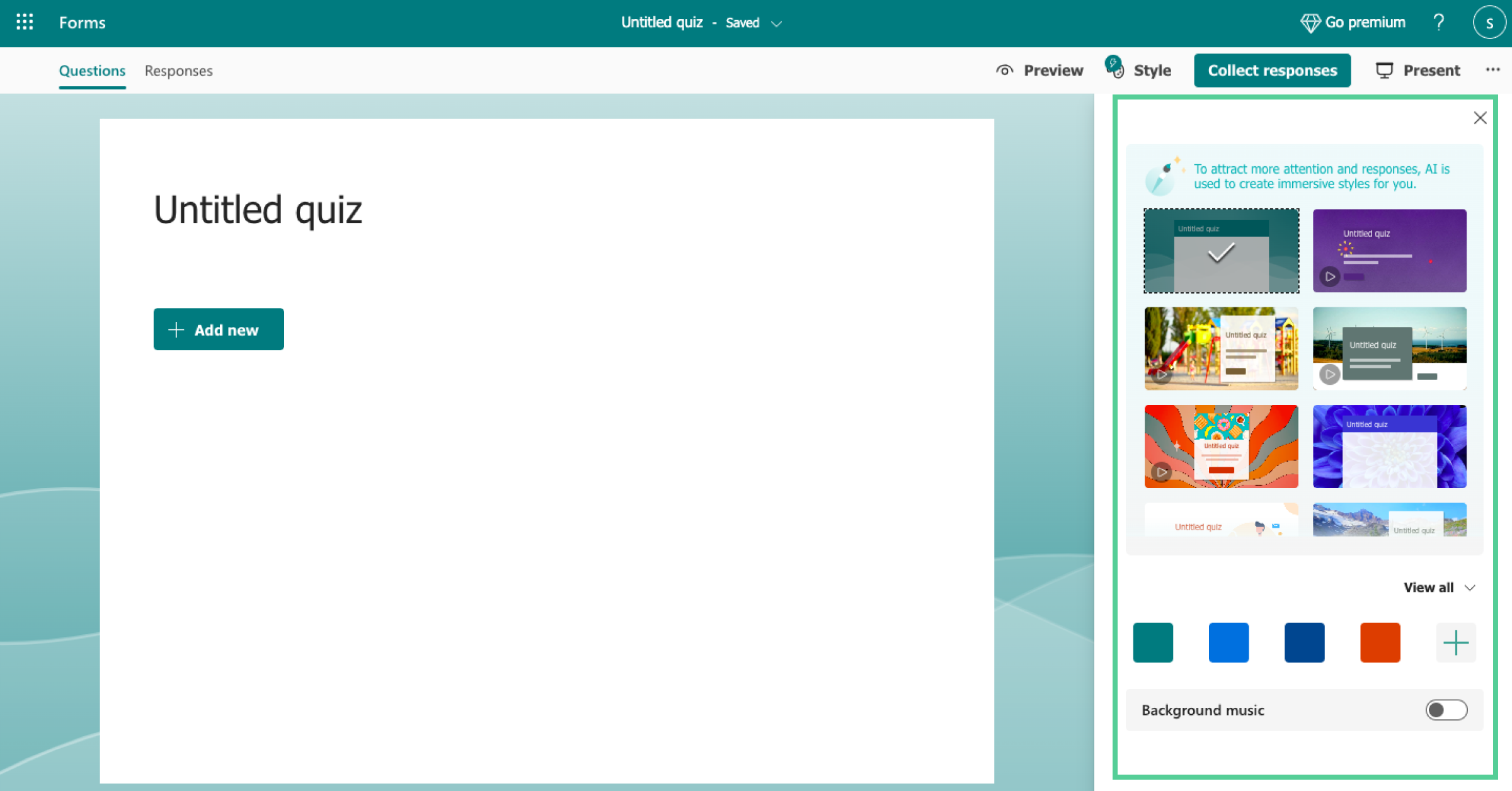
Task: Click the Questions tab
Action: point(92,70)
